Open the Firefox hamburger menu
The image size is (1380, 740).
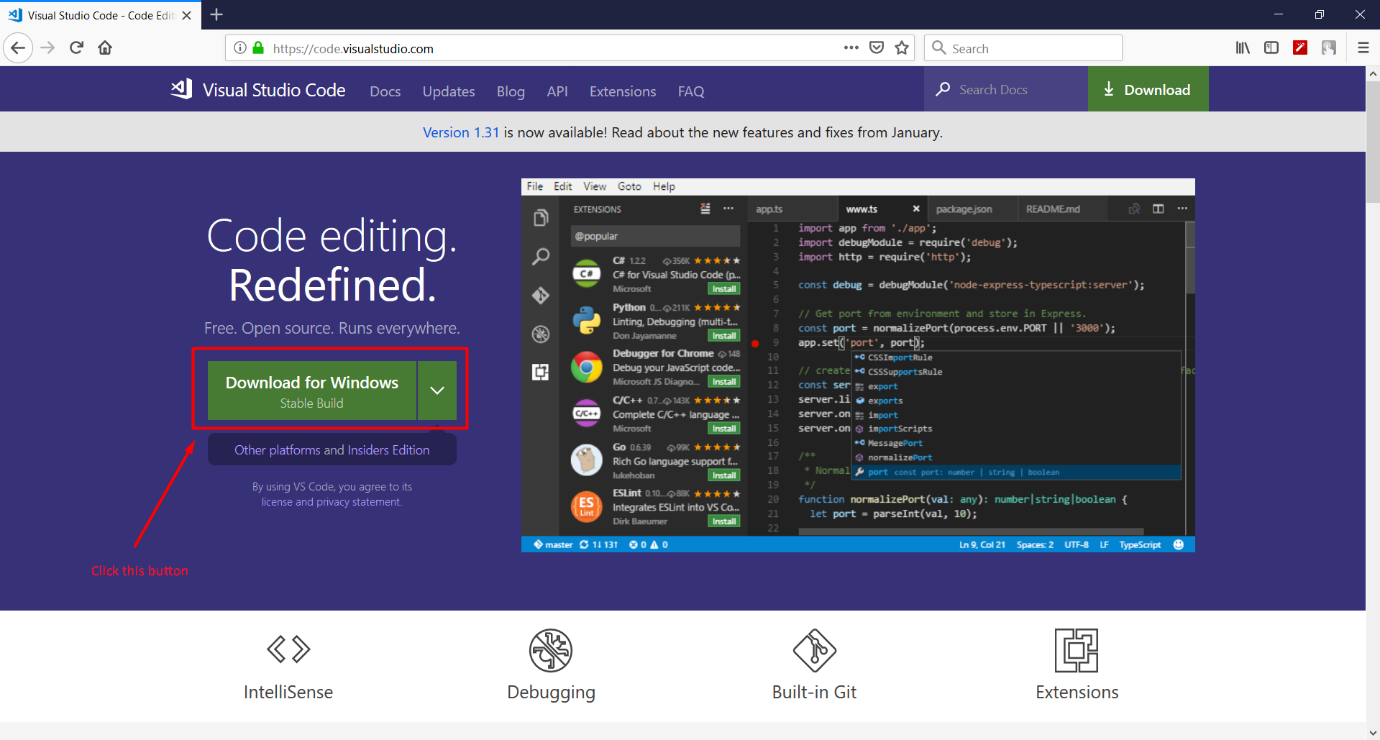pos(1363,48)
